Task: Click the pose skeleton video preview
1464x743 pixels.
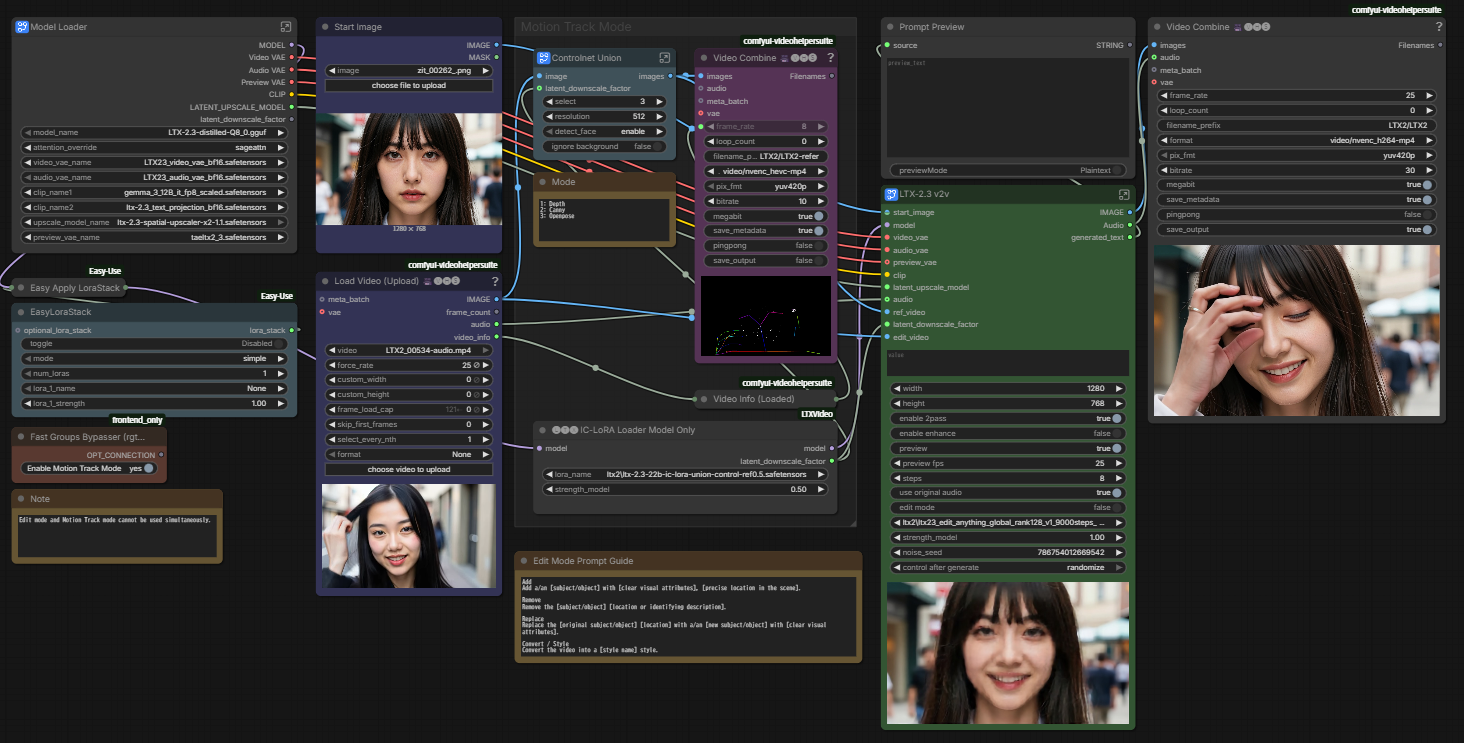Action: point(766,316)
